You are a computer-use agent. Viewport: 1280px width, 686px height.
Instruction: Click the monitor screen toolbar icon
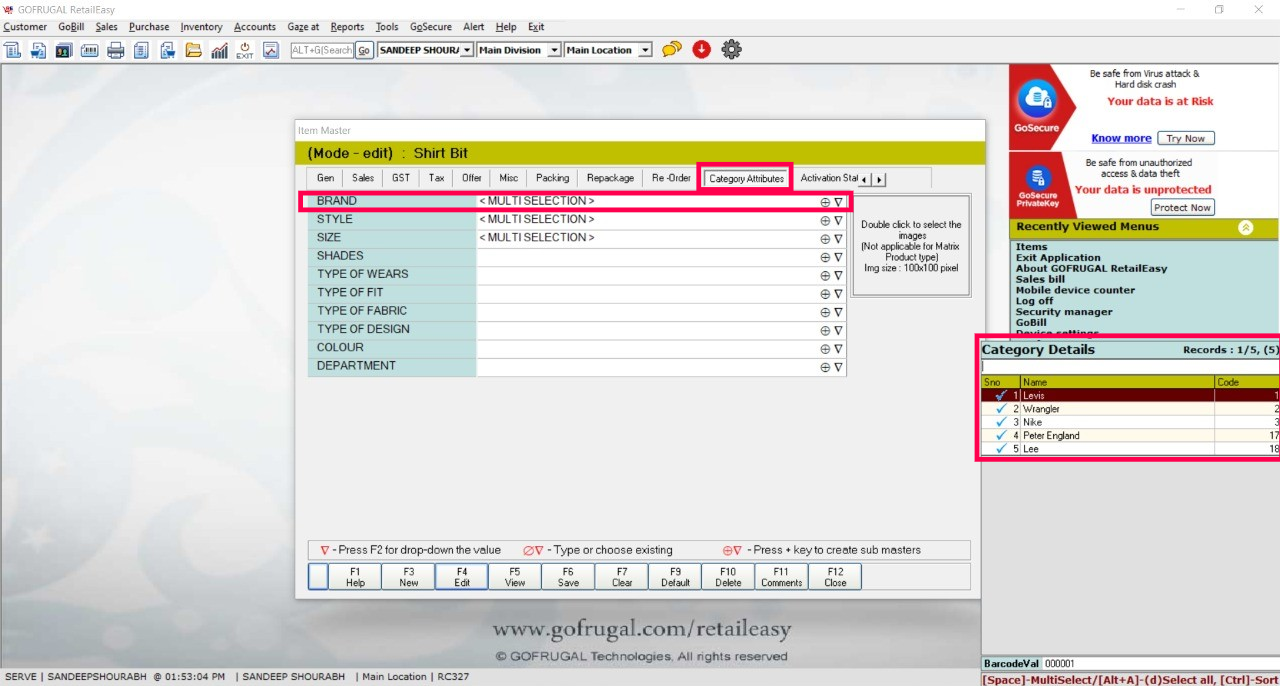click(x=63, y=50)
